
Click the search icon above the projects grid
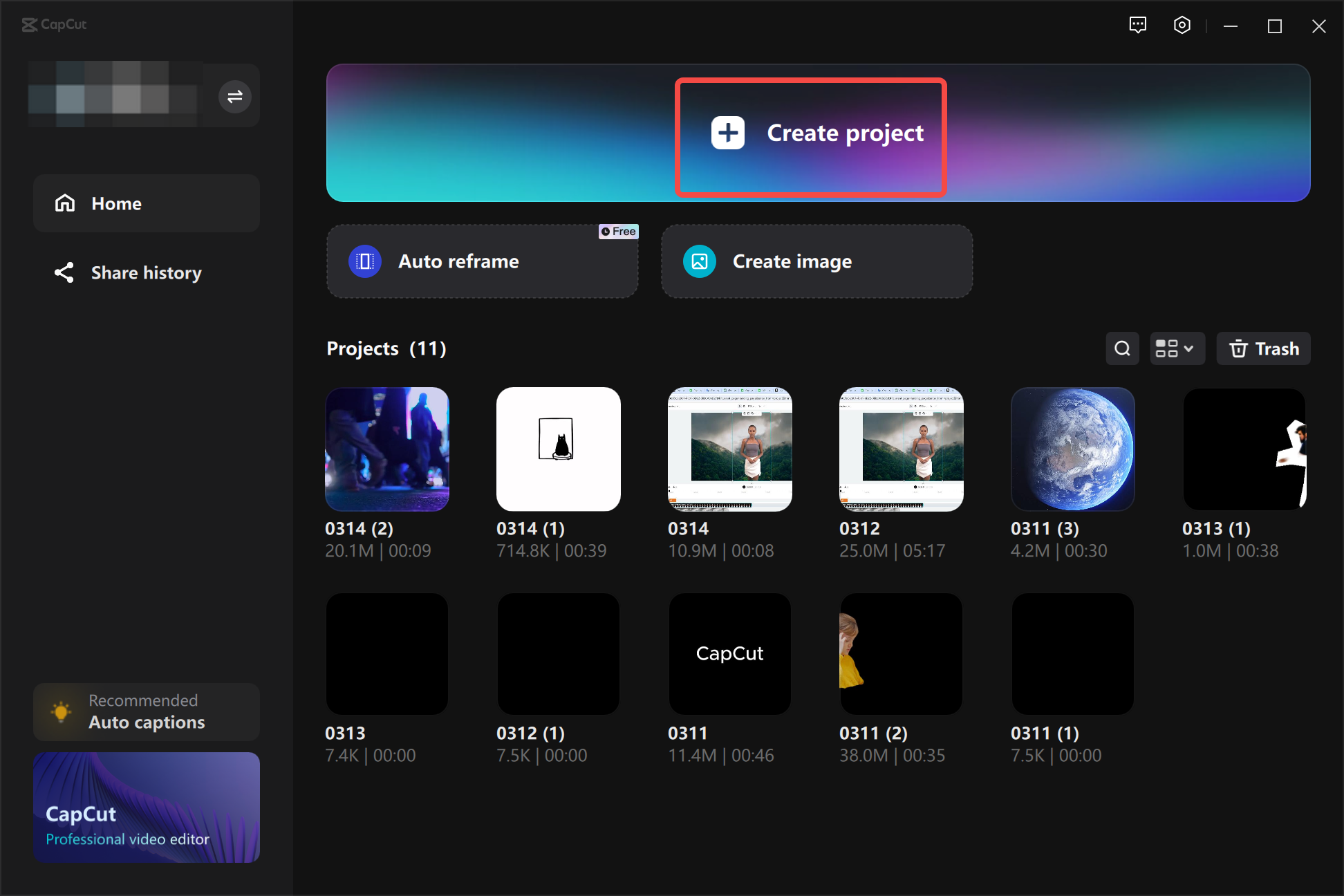coord(1122,348)
